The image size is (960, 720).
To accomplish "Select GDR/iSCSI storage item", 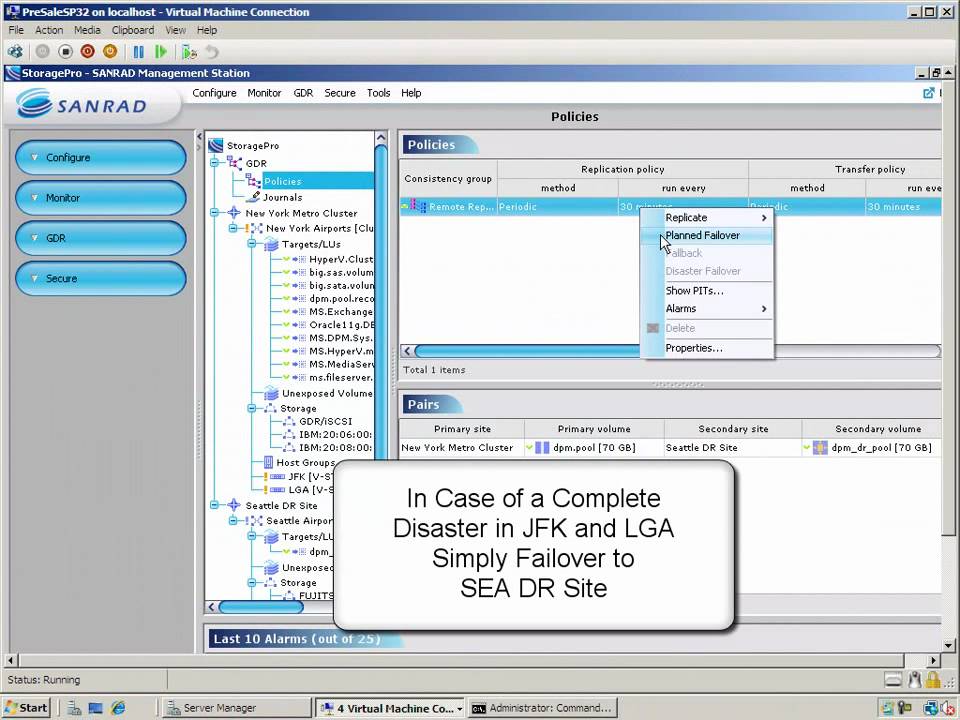I will [325, 421].
